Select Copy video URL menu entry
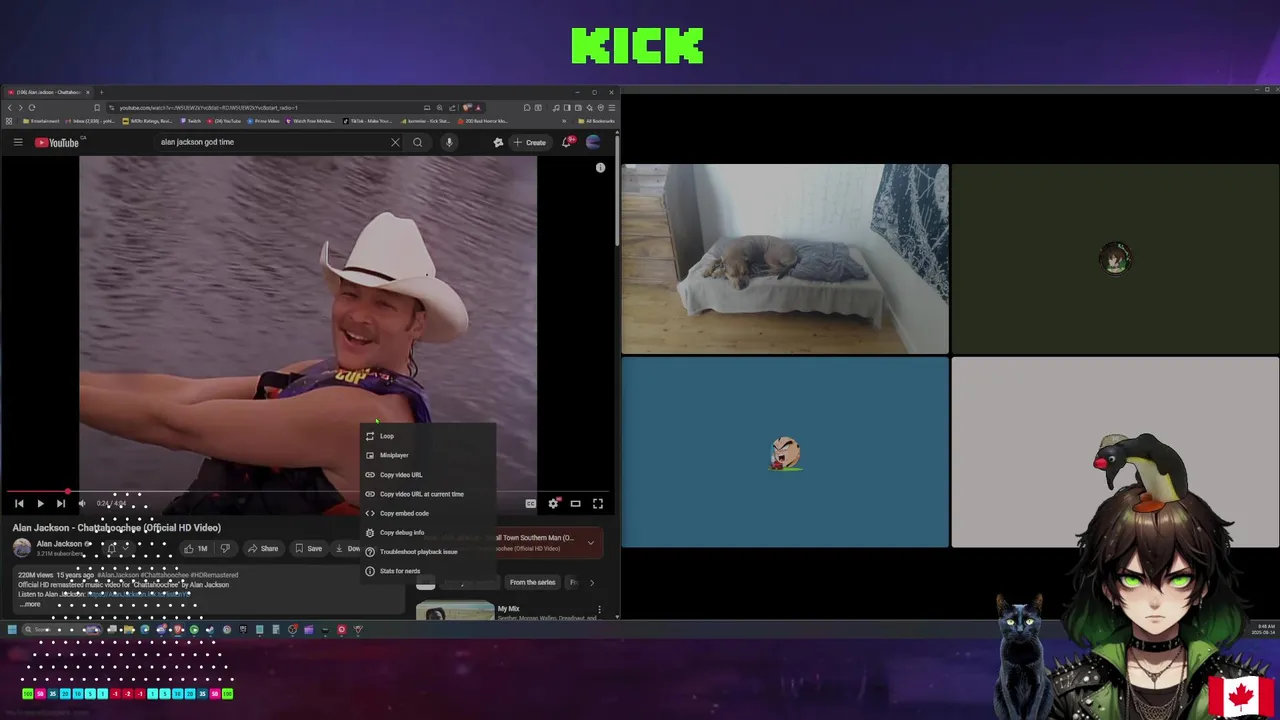 pyautogui.click(x=428, y=475)
